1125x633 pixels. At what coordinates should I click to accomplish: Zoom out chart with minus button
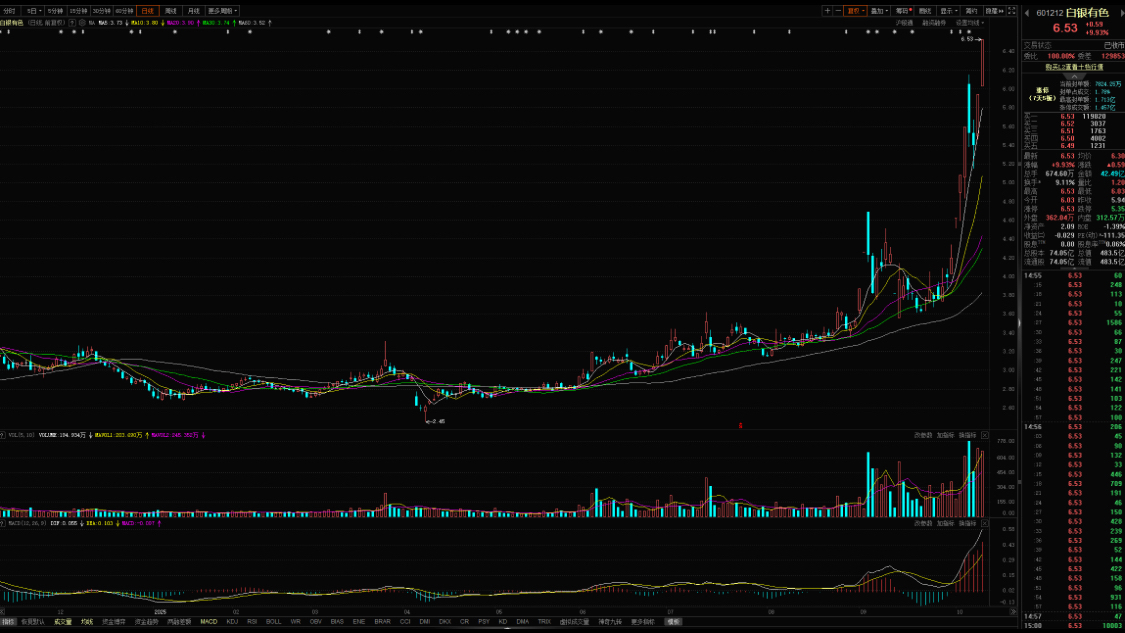click(838, 11)
